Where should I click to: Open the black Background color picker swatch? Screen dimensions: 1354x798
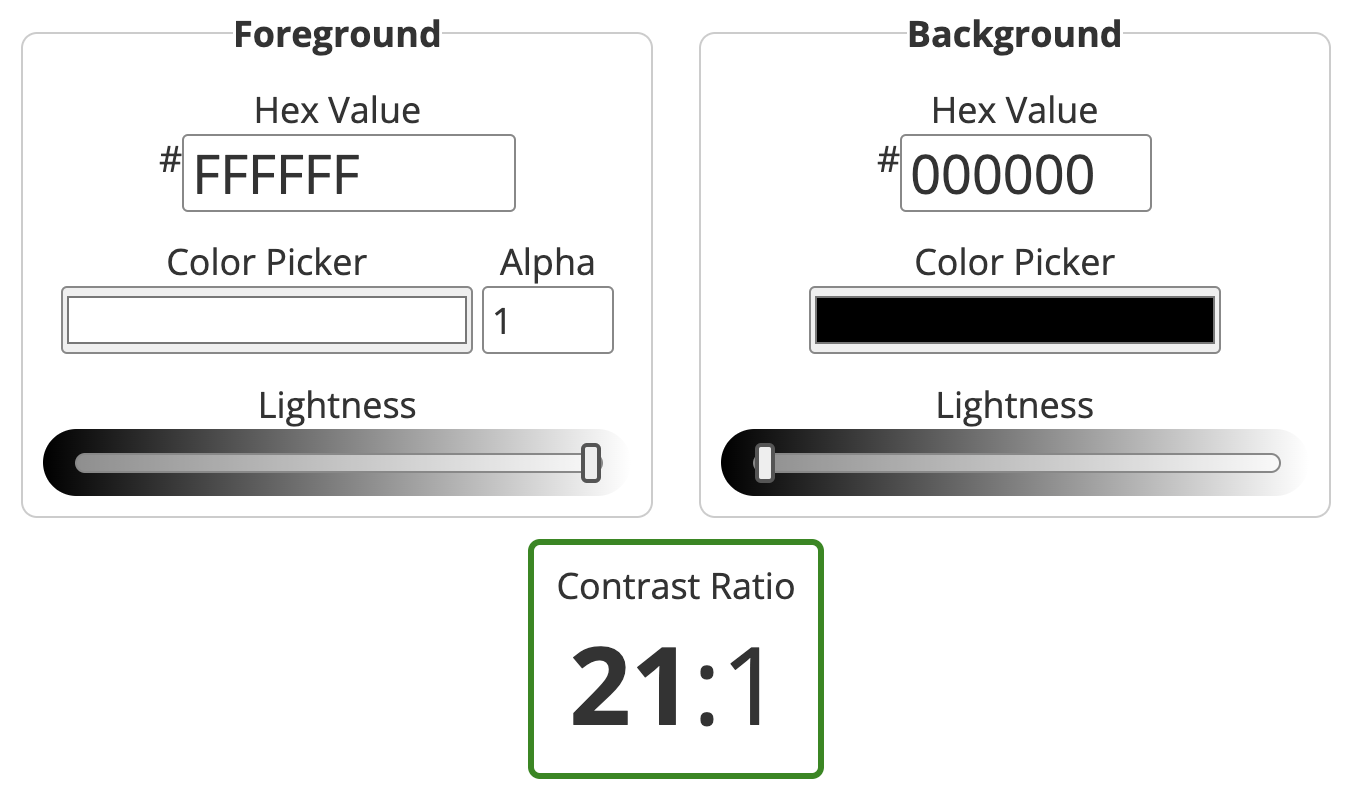1014,320
